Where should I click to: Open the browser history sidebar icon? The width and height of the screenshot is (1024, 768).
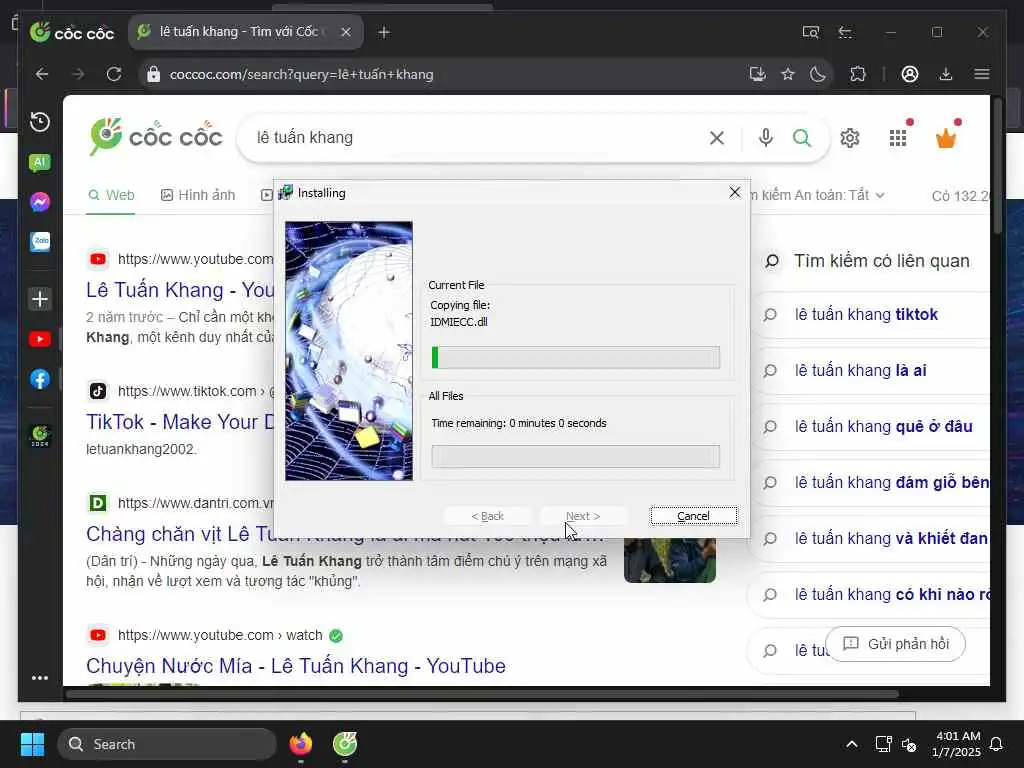40,122
